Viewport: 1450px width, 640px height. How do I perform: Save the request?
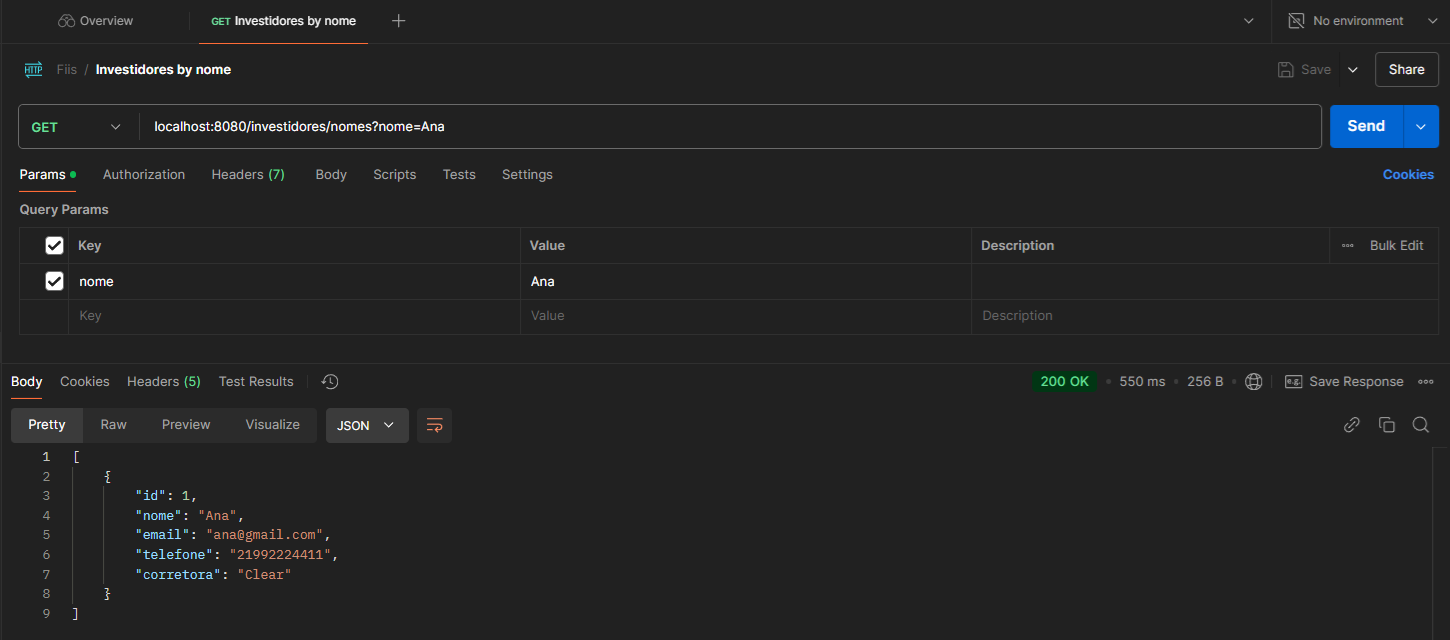coord(1304,70)
